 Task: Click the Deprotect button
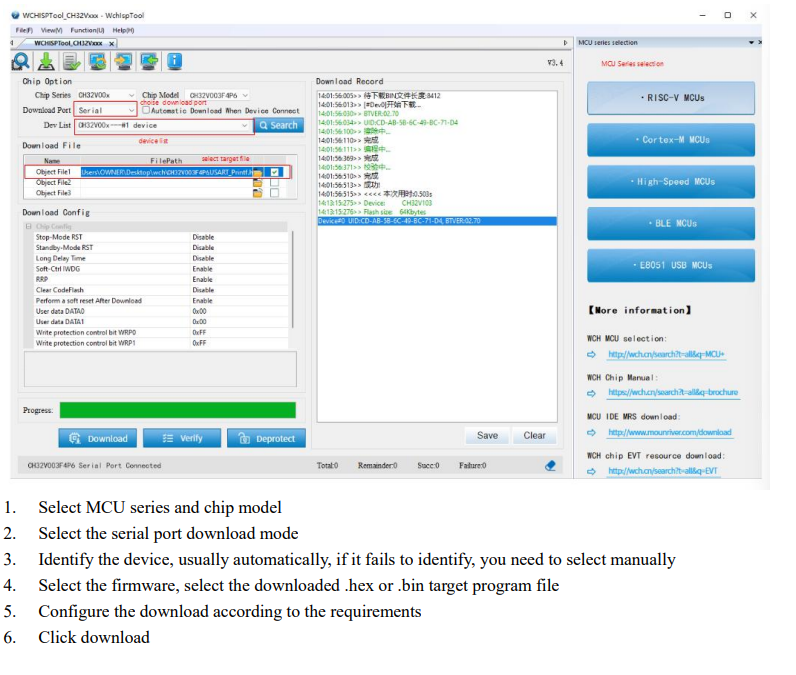266,438
